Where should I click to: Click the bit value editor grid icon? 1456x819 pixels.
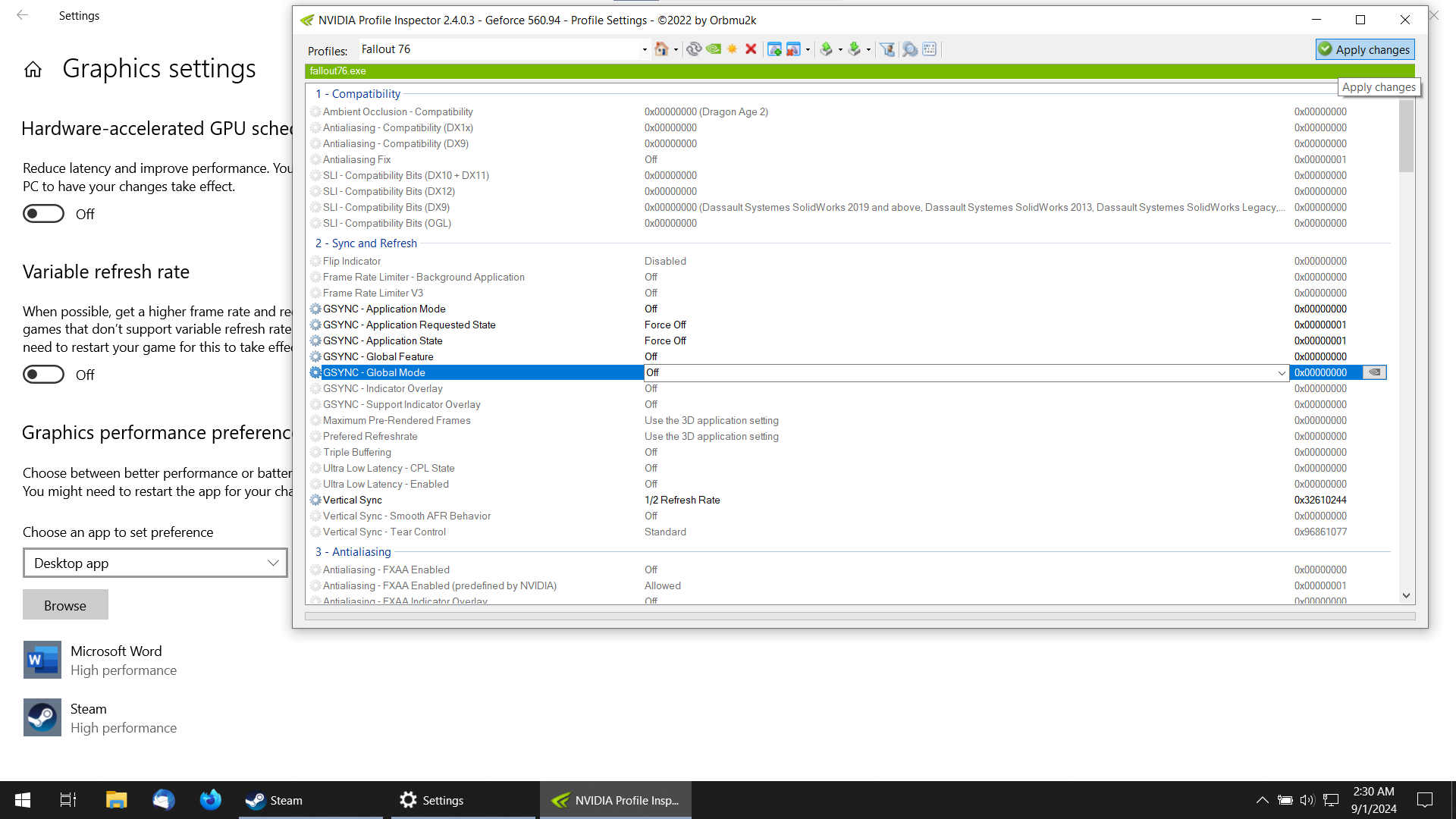tap(930, 49)
